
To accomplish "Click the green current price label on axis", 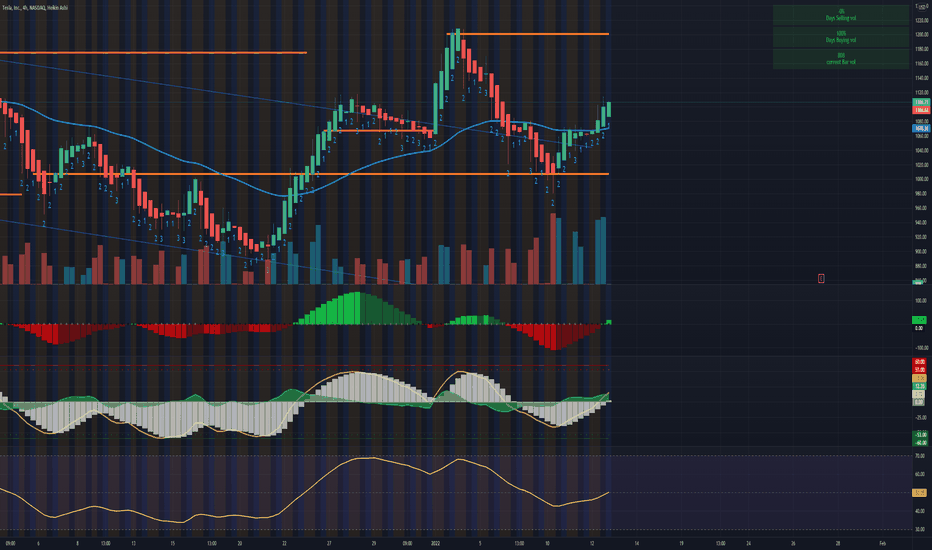I will [921, 102].
